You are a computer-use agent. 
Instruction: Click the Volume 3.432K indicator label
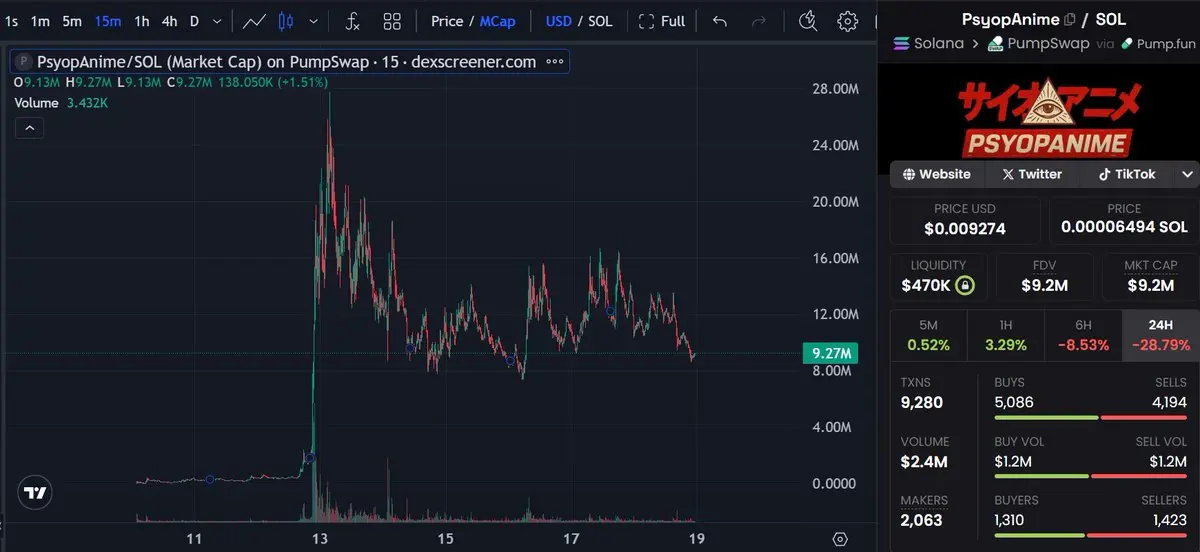[x=61, y=102]
